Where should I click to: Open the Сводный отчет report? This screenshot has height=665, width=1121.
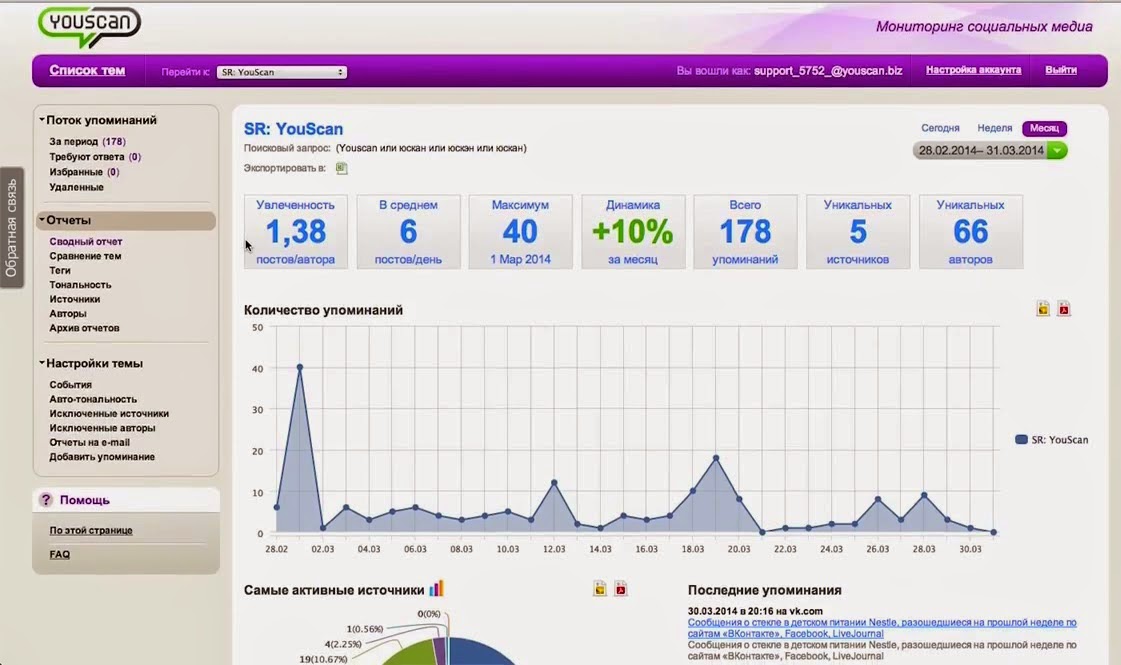pyautogui.click(x=86, y=242)
